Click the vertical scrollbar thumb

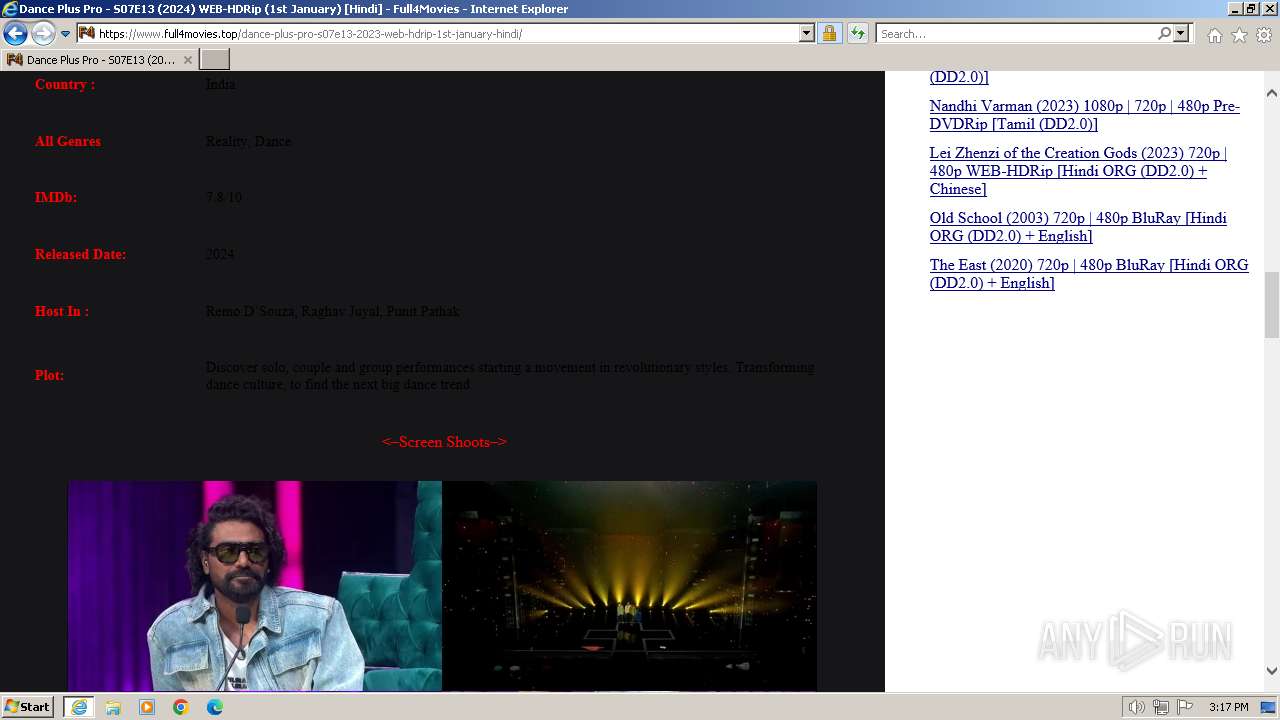pyautogui.click(x=1272, y=305)
